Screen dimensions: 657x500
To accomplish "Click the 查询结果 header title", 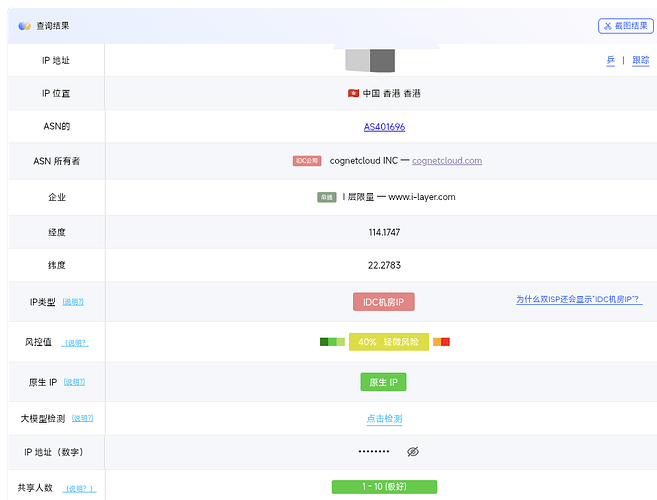I will (x=52, y=26).
